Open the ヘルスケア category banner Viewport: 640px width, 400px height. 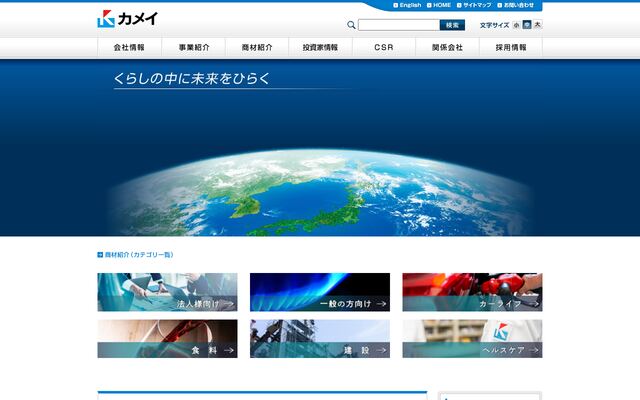[472, 339]
